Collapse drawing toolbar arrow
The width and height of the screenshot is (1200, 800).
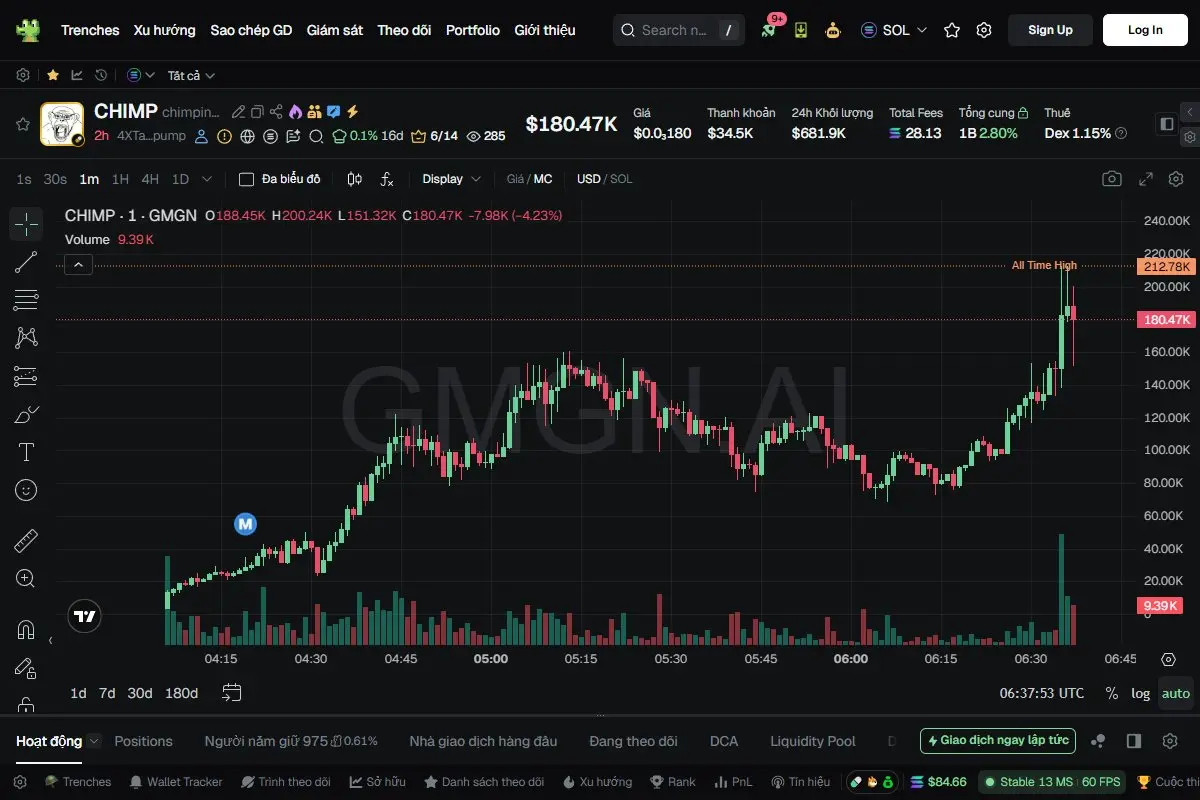tap(50, 640)
